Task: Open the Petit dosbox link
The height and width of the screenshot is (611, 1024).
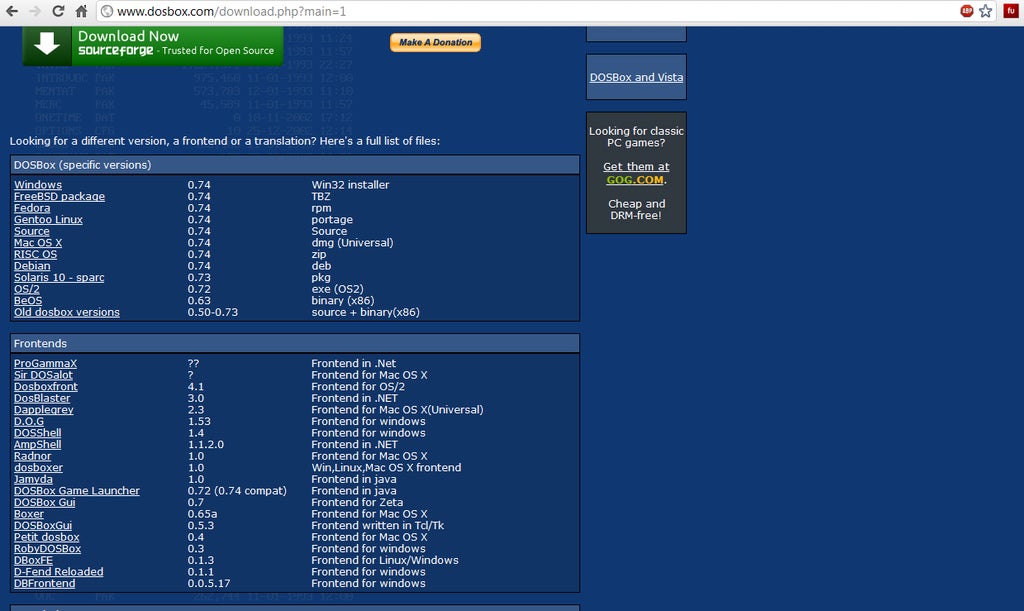Action: point(46,537)
